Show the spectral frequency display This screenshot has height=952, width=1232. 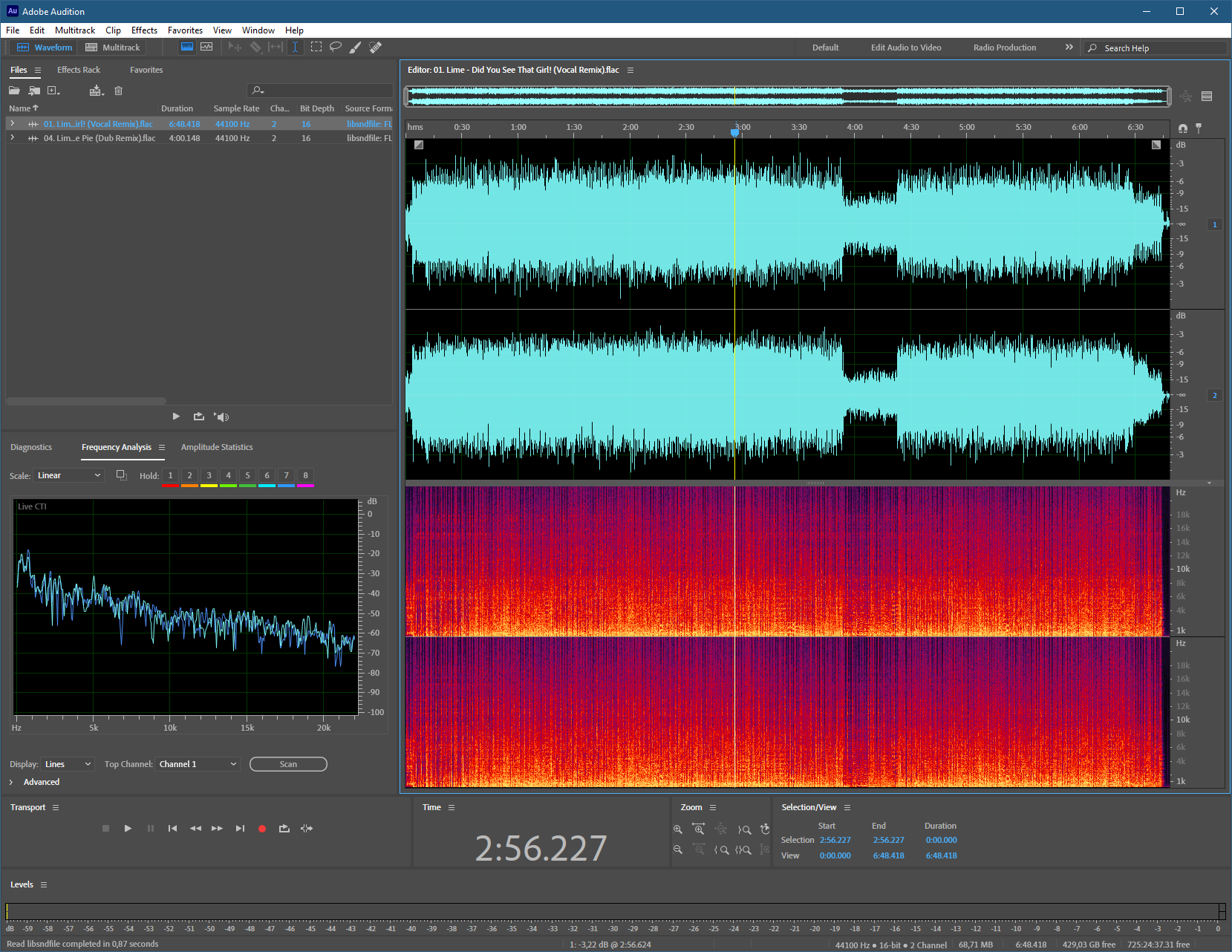pyautogui.click(x=187, y=47)
